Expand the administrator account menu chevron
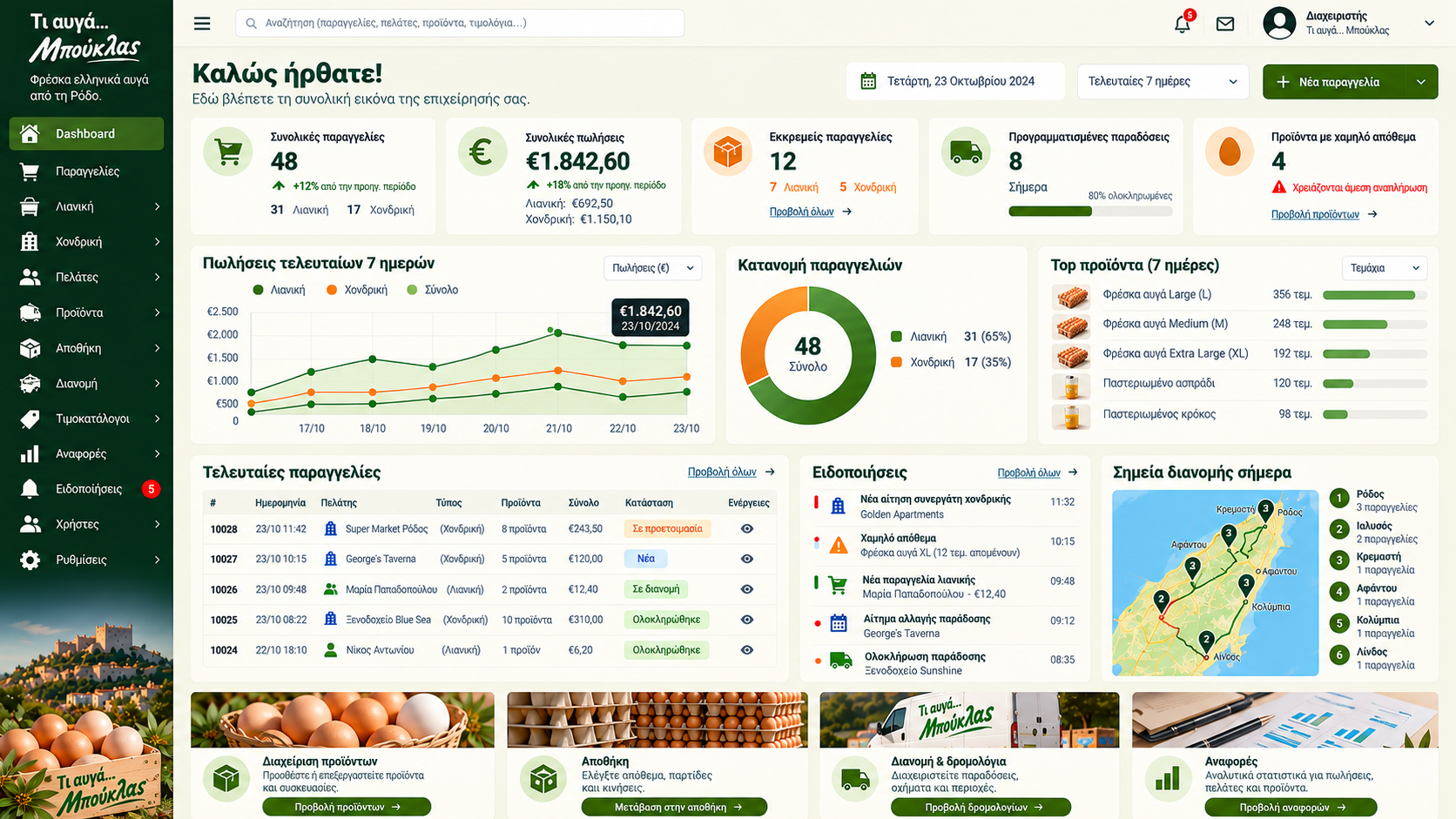1456x819 pixels. 1429,23
